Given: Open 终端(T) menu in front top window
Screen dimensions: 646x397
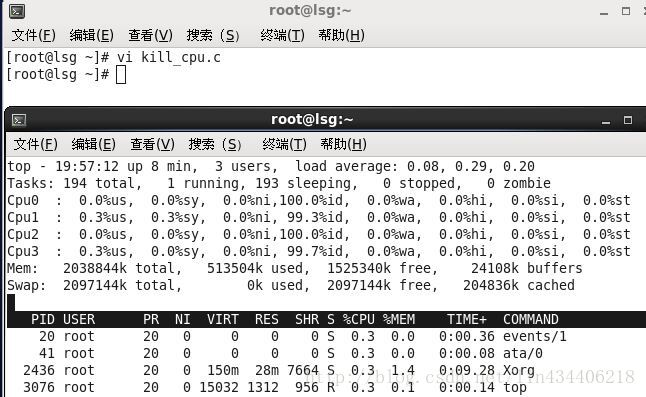Looking at the screenshot, I should pyautogui.click(x=284, y=145).
